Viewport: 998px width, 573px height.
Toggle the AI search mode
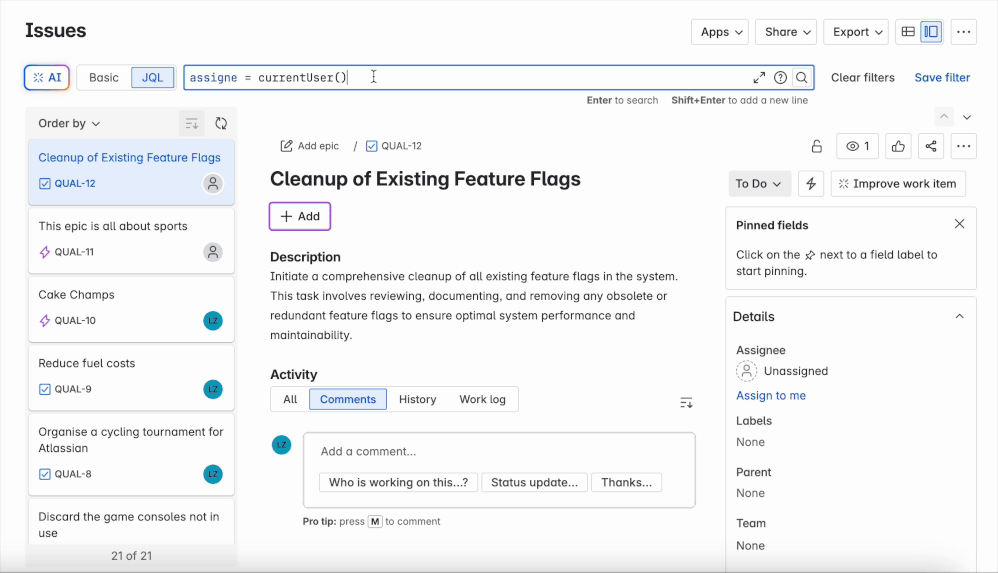pyautogui.click(x=47, y=77)
